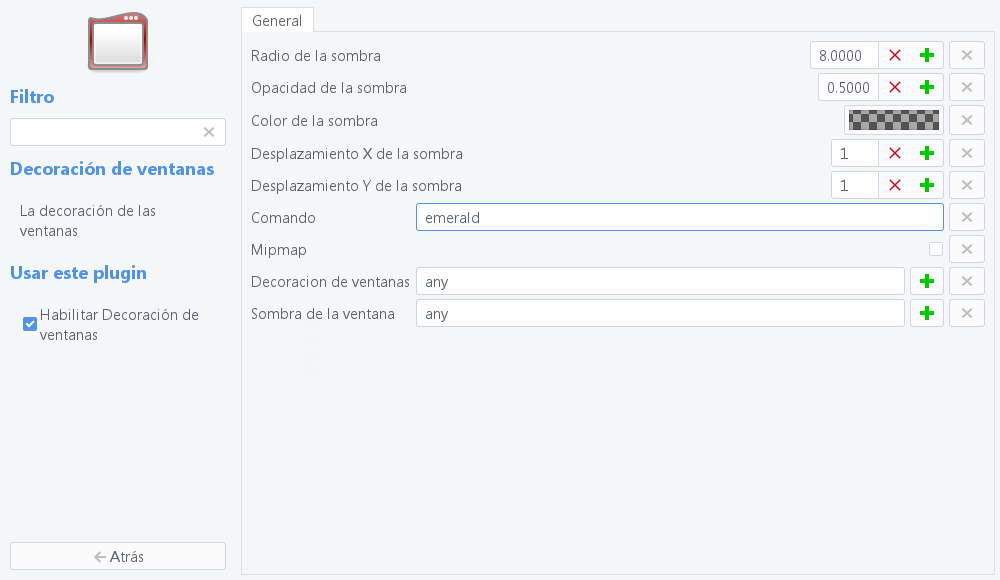Toggle the Mipmap checkbox
This screenshot has width=1000, height=580.
click(936, 249)
